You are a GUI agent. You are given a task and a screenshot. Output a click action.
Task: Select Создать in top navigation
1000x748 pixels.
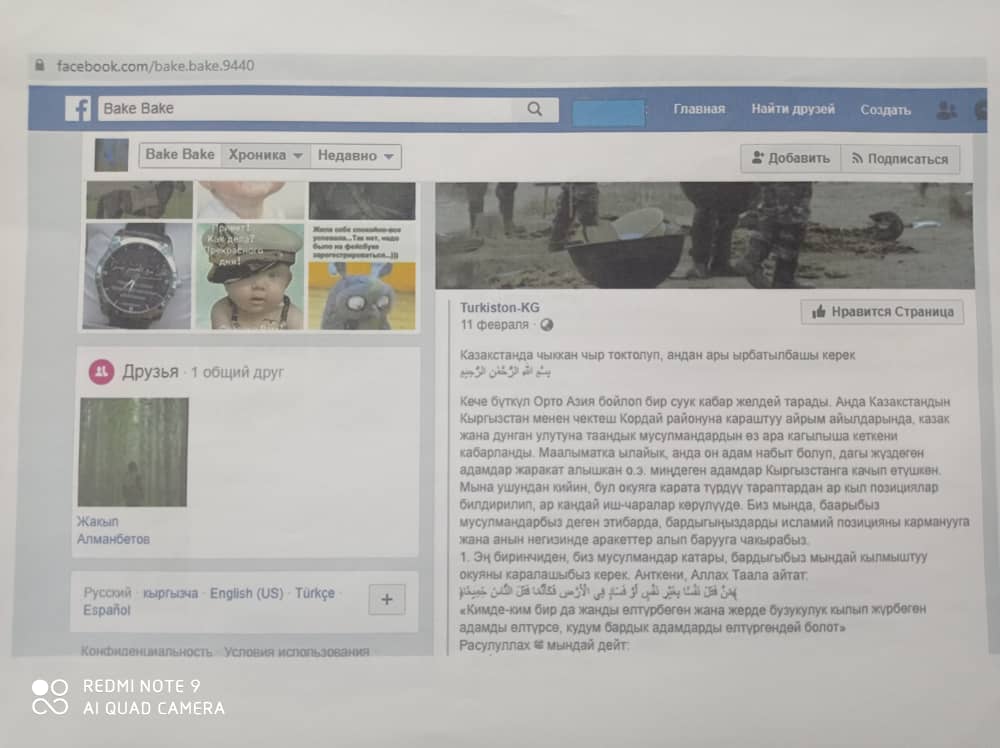click(885, 110)
